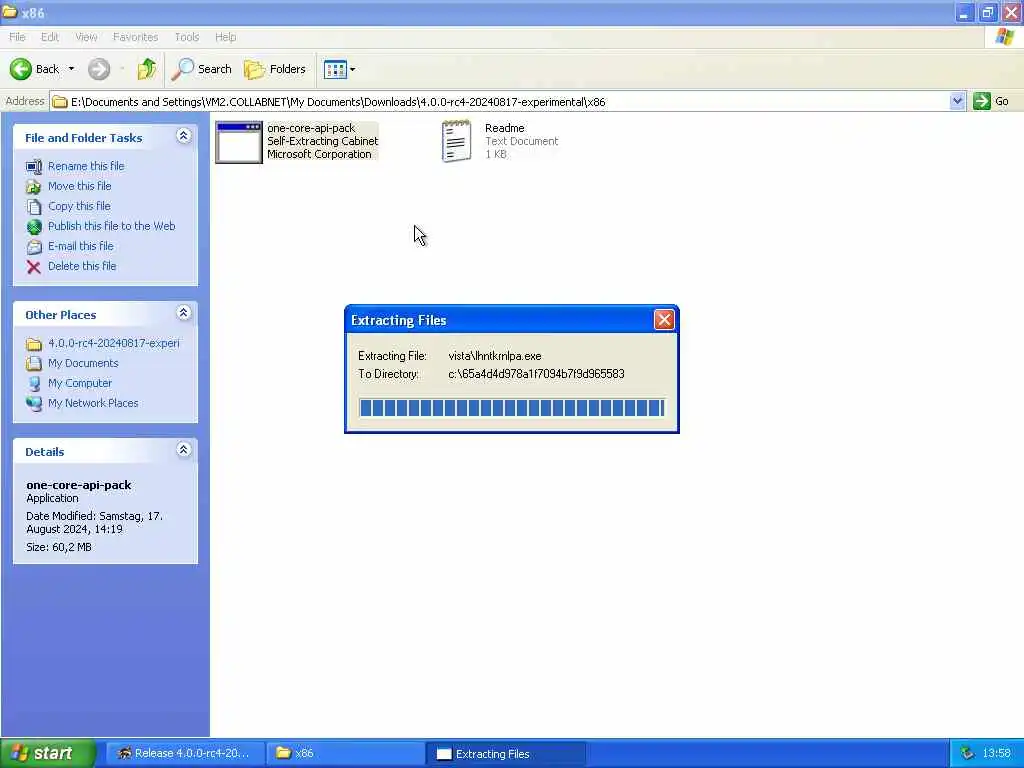Click Copy this file link

79,206
